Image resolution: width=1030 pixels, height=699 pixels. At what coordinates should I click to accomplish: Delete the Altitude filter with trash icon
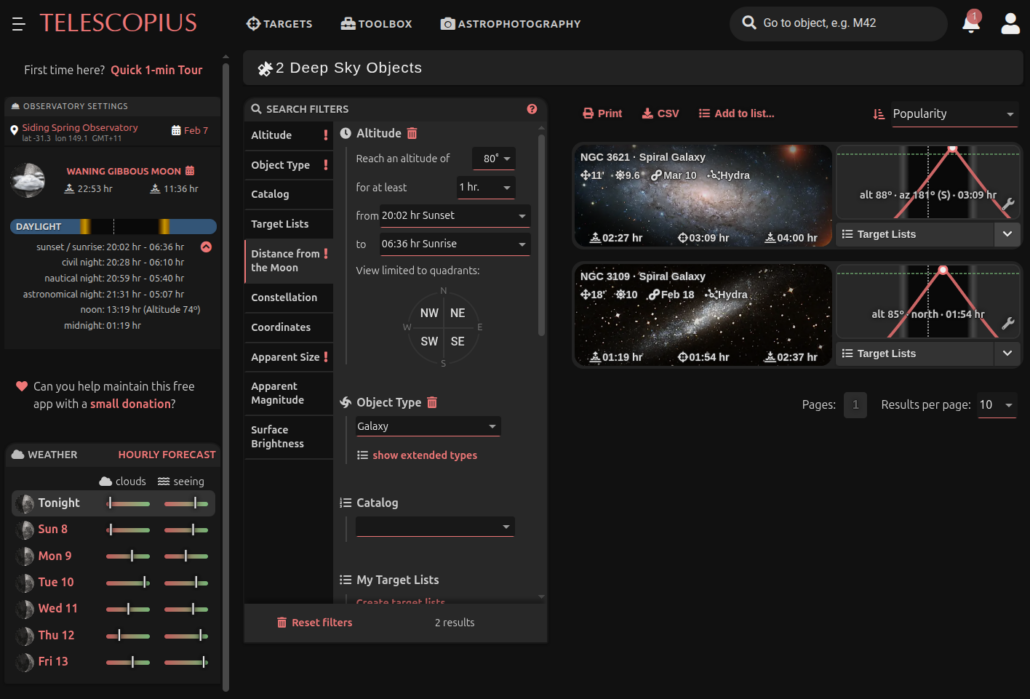pos(412,133)
